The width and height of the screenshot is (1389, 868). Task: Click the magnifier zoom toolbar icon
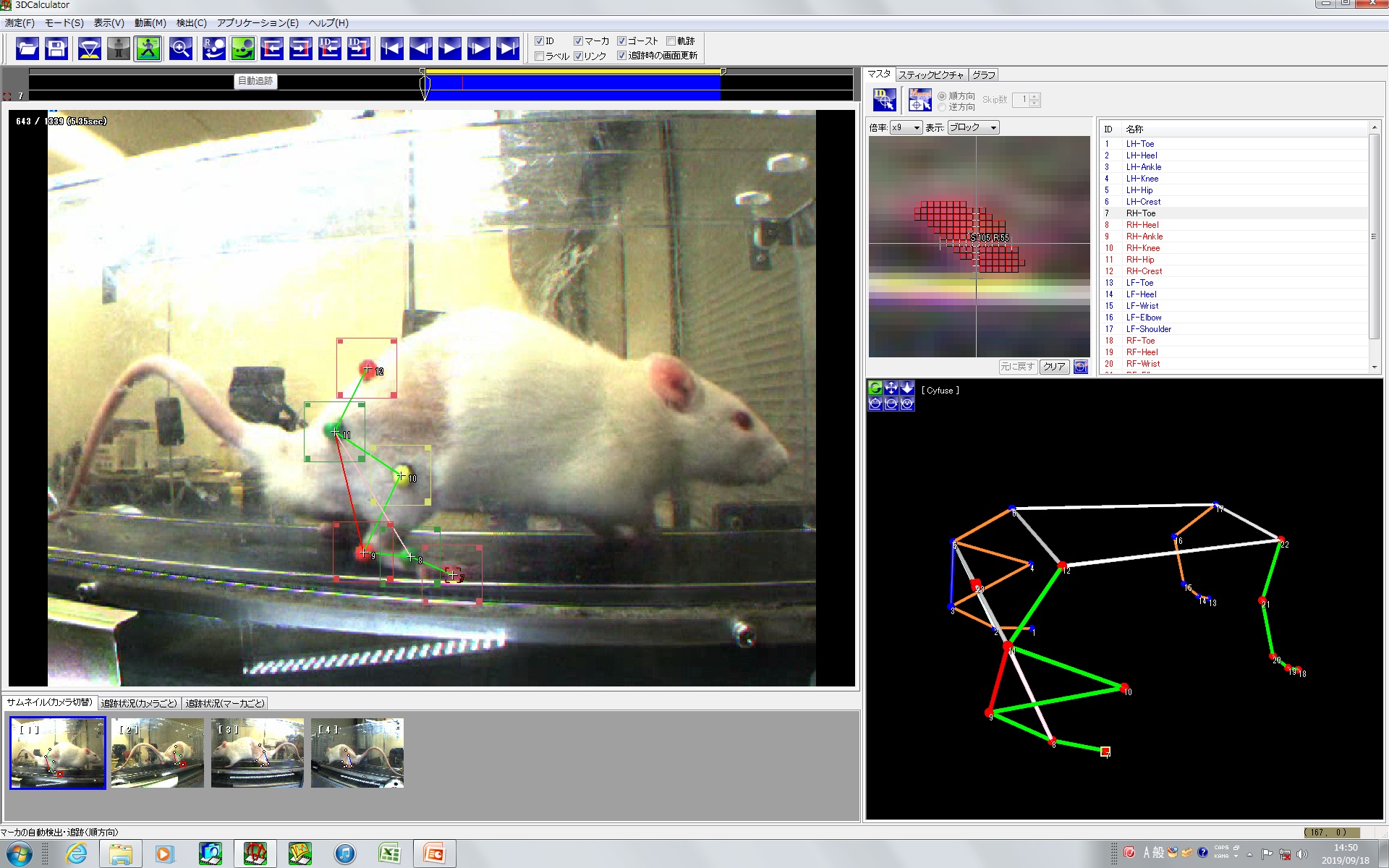pyautogui.click(x=180, y=48)
